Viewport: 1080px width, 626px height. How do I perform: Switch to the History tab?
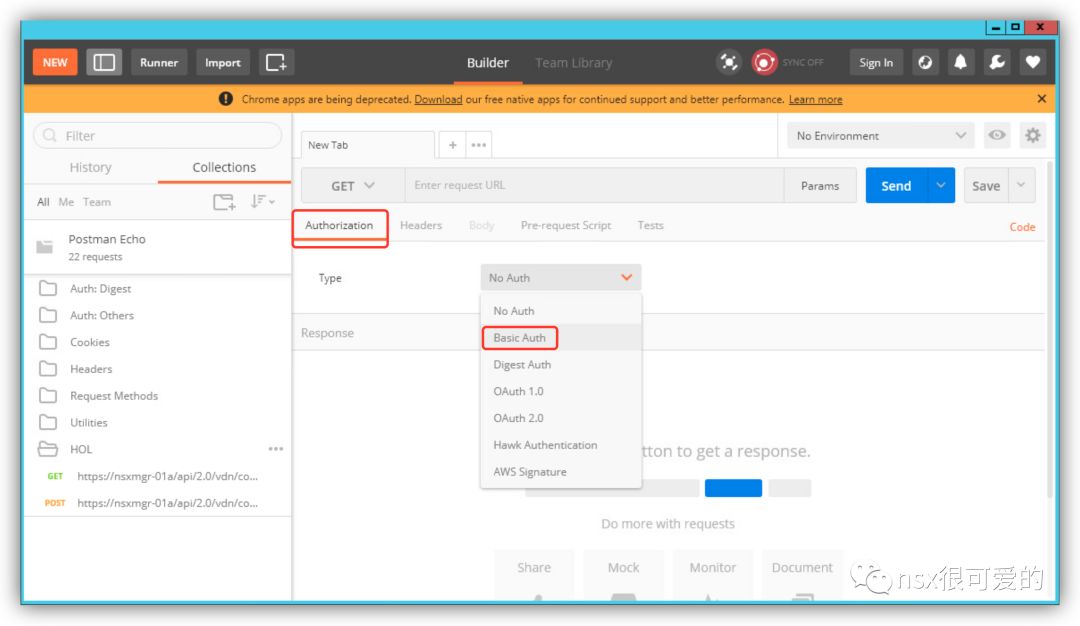(x=90, y=167)
